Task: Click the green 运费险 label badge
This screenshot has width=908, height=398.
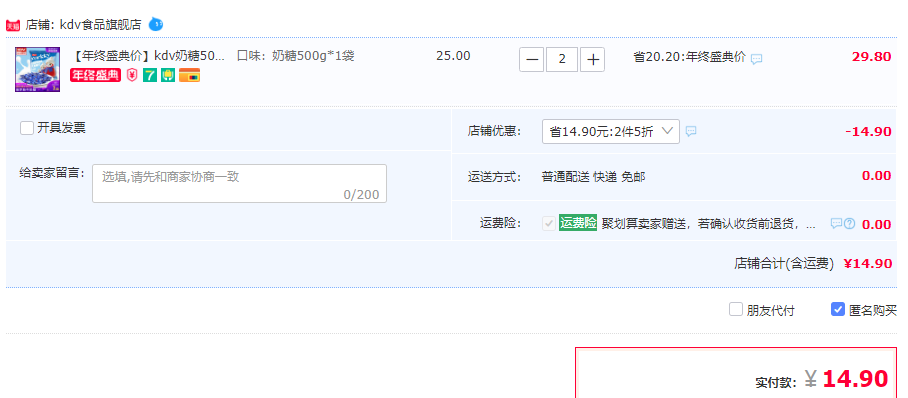Action: 578,223
